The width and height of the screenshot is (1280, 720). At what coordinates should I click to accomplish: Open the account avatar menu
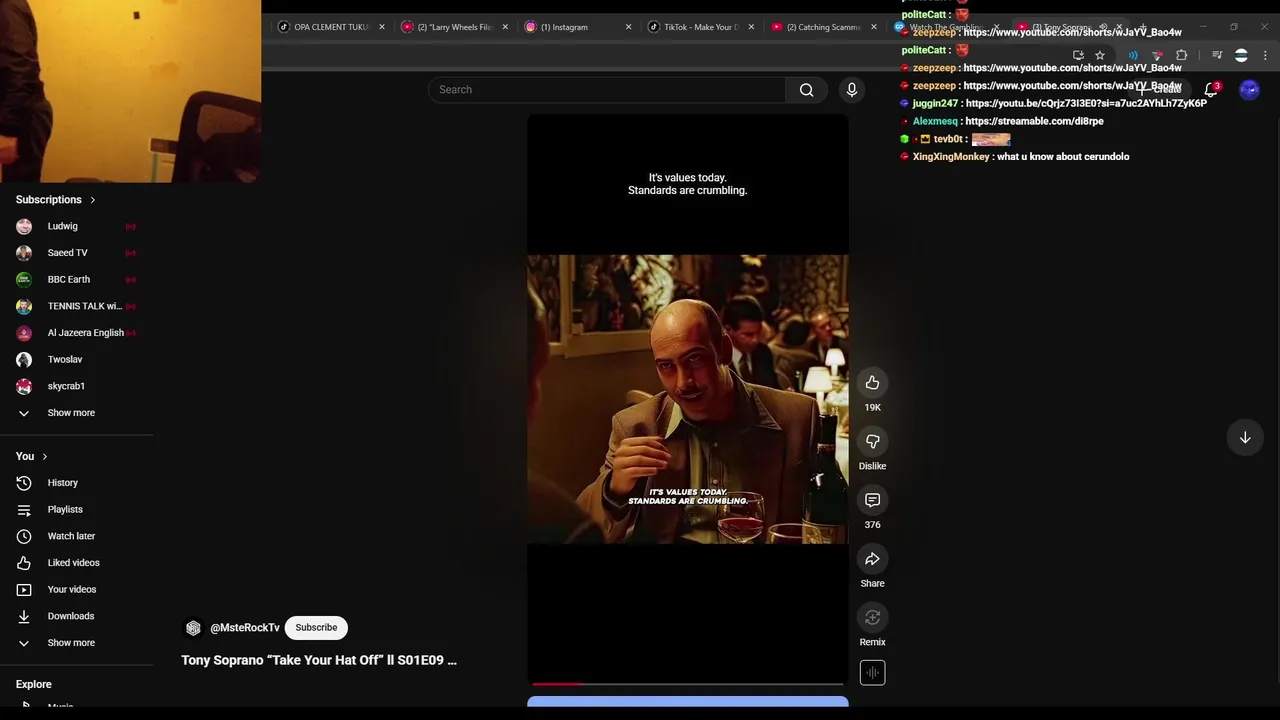pos(1249,90)
